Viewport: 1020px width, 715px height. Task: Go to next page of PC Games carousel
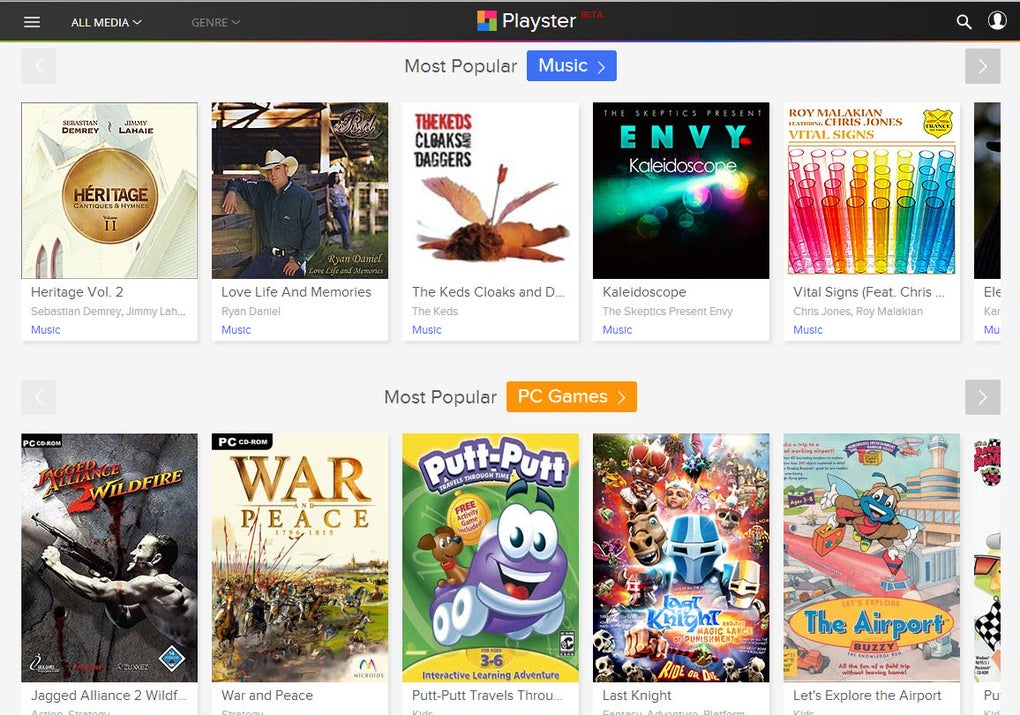(x=982, y=397)
